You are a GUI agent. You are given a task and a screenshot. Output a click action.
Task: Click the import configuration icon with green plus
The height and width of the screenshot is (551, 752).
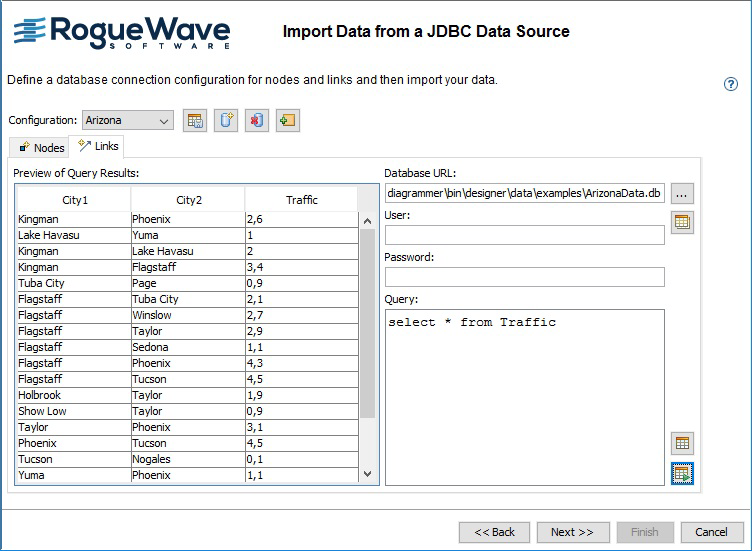(x=288, y=121)
